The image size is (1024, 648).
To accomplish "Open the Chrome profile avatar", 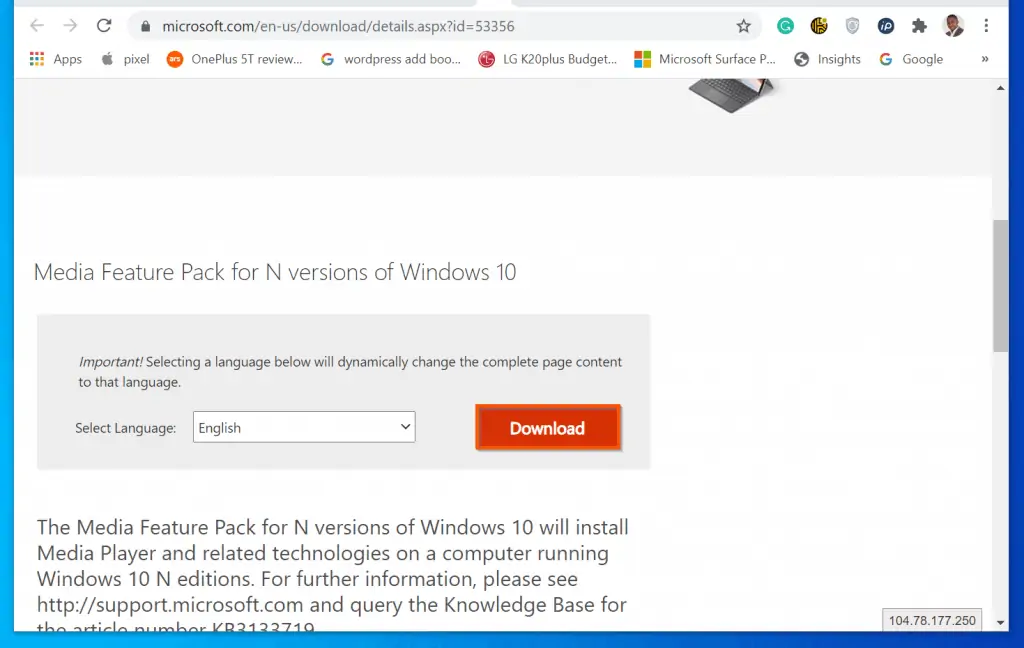I will 953,26.
